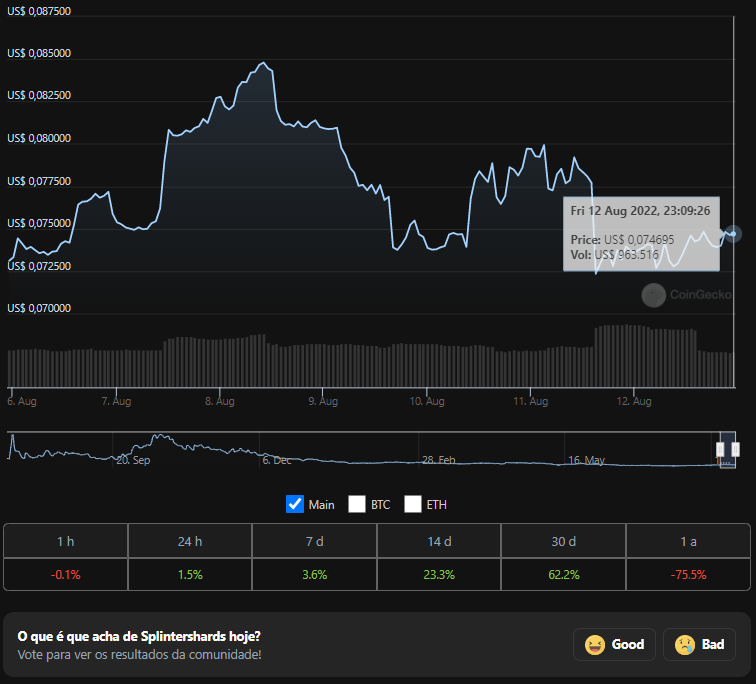756x684 pixels.
Task: Click the 12. Aug axis date label
Action: (x=634, y=401)
